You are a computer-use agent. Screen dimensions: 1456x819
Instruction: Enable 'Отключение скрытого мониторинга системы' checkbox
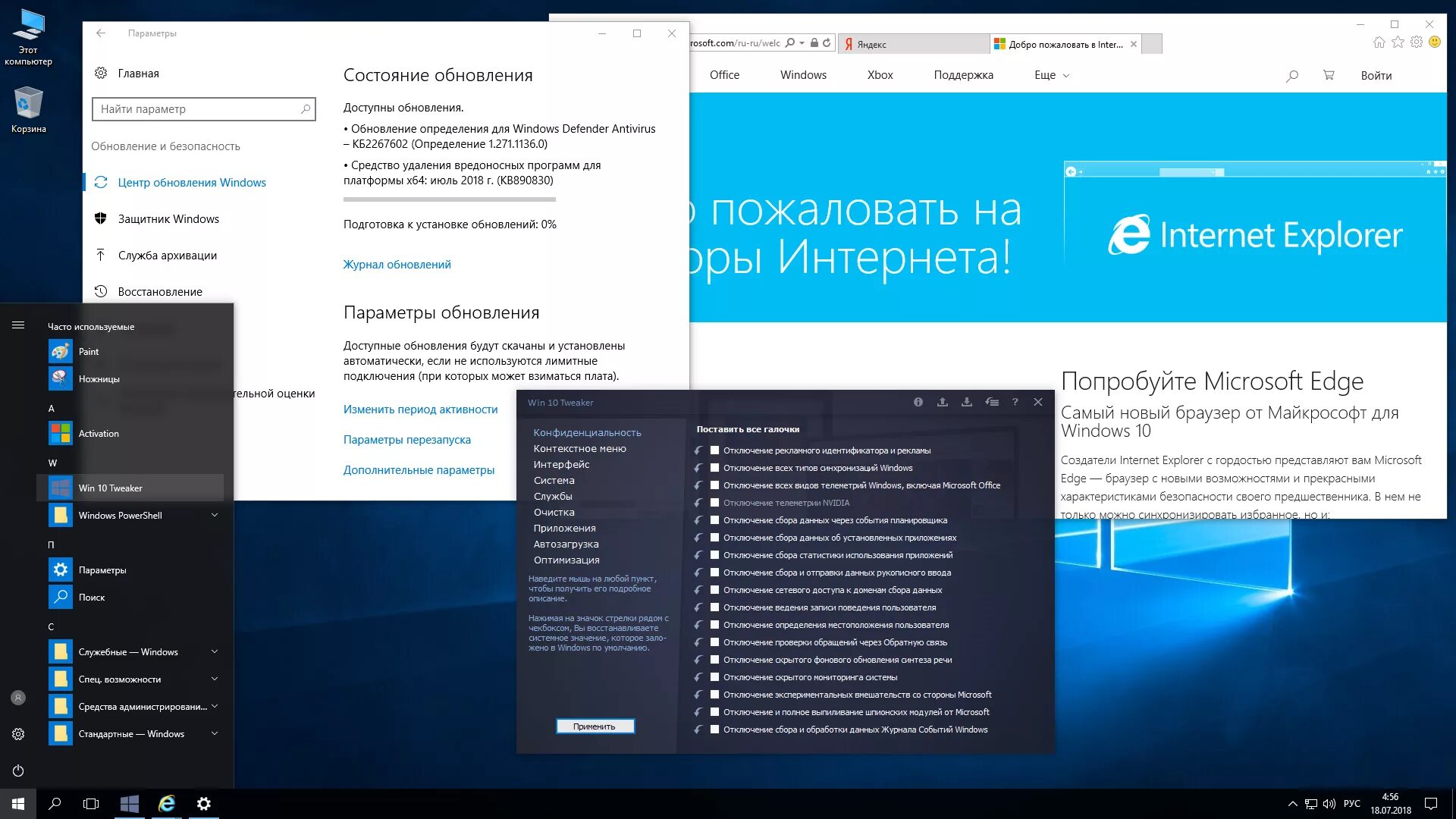[x=714, y=677]
